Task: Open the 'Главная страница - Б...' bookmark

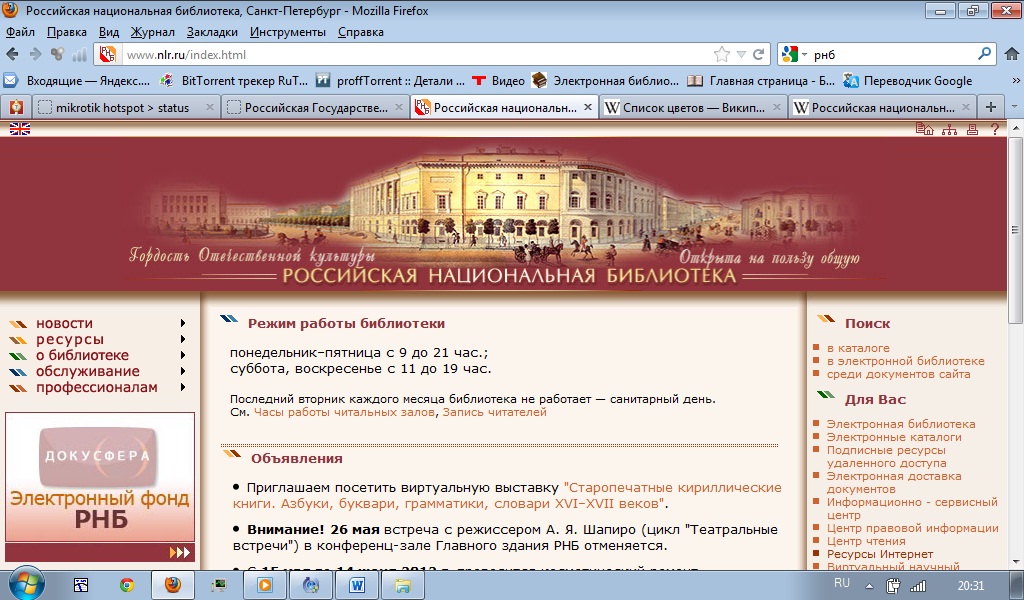Action: (761, 81)
